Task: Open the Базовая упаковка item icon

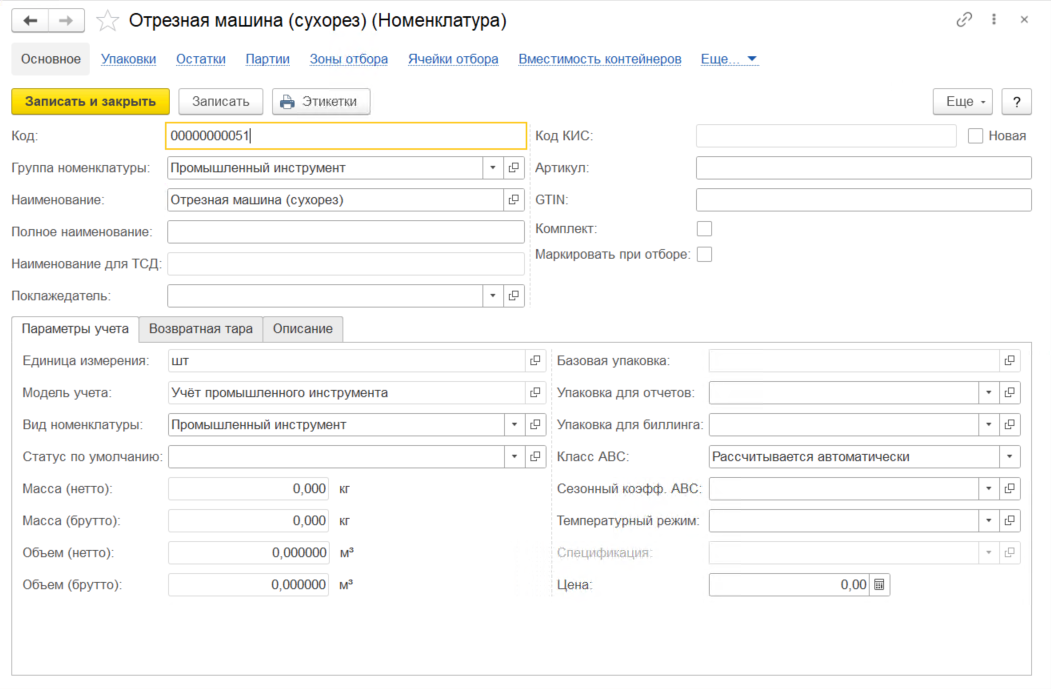Action: [1010, 361]
